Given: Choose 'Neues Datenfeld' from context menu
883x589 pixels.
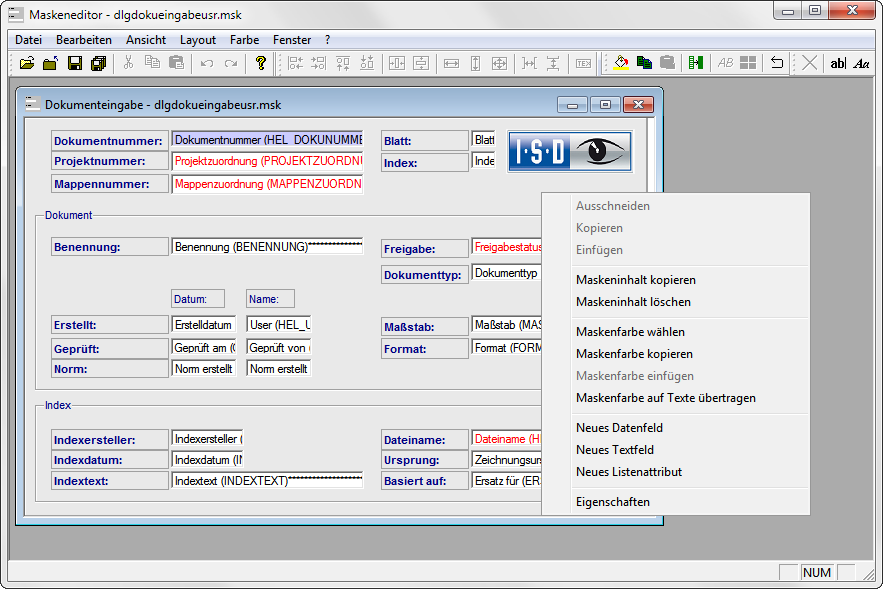Looking at the screenshot, I should [619, 428].
